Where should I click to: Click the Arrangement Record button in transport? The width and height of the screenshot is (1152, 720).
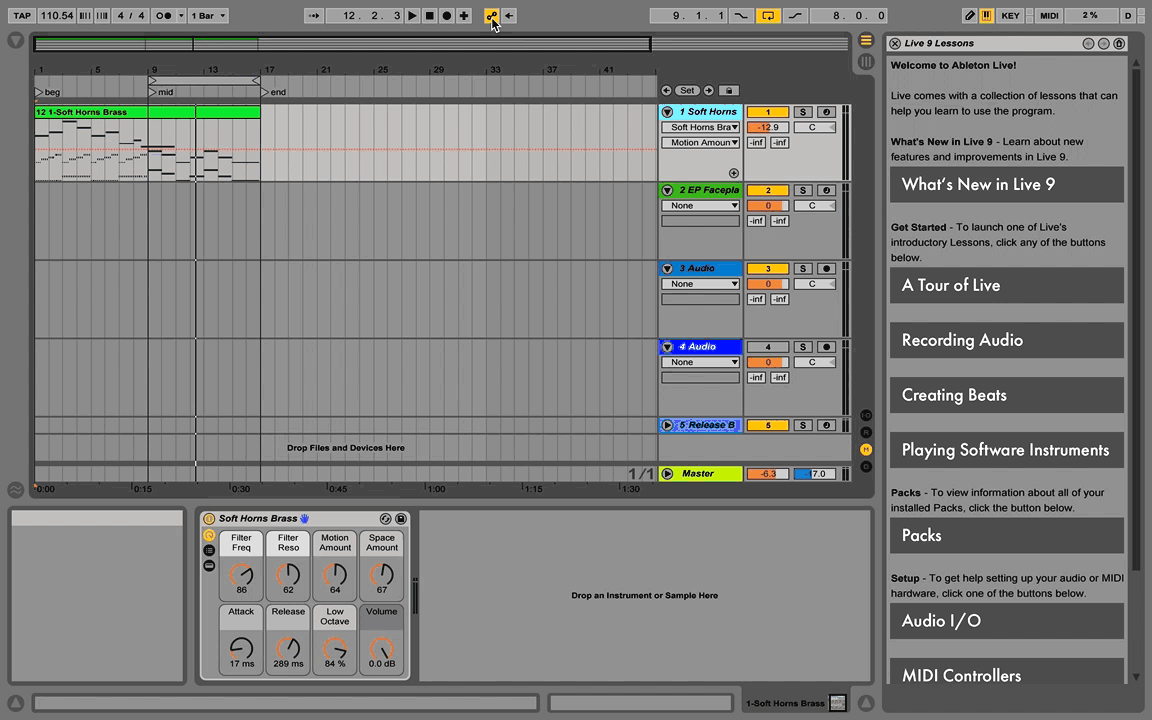pos(446,15)
